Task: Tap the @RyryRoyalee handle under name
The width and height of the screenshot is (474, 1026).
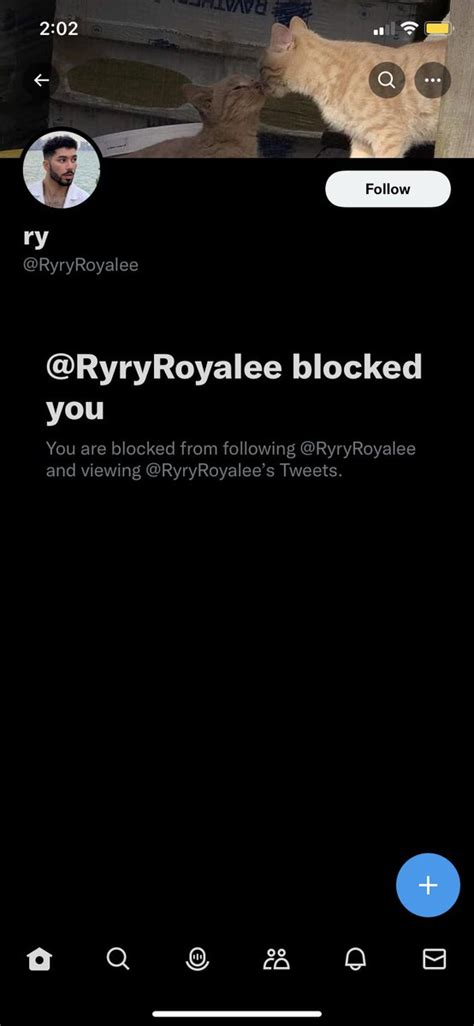Action: [x=81, y=266]
